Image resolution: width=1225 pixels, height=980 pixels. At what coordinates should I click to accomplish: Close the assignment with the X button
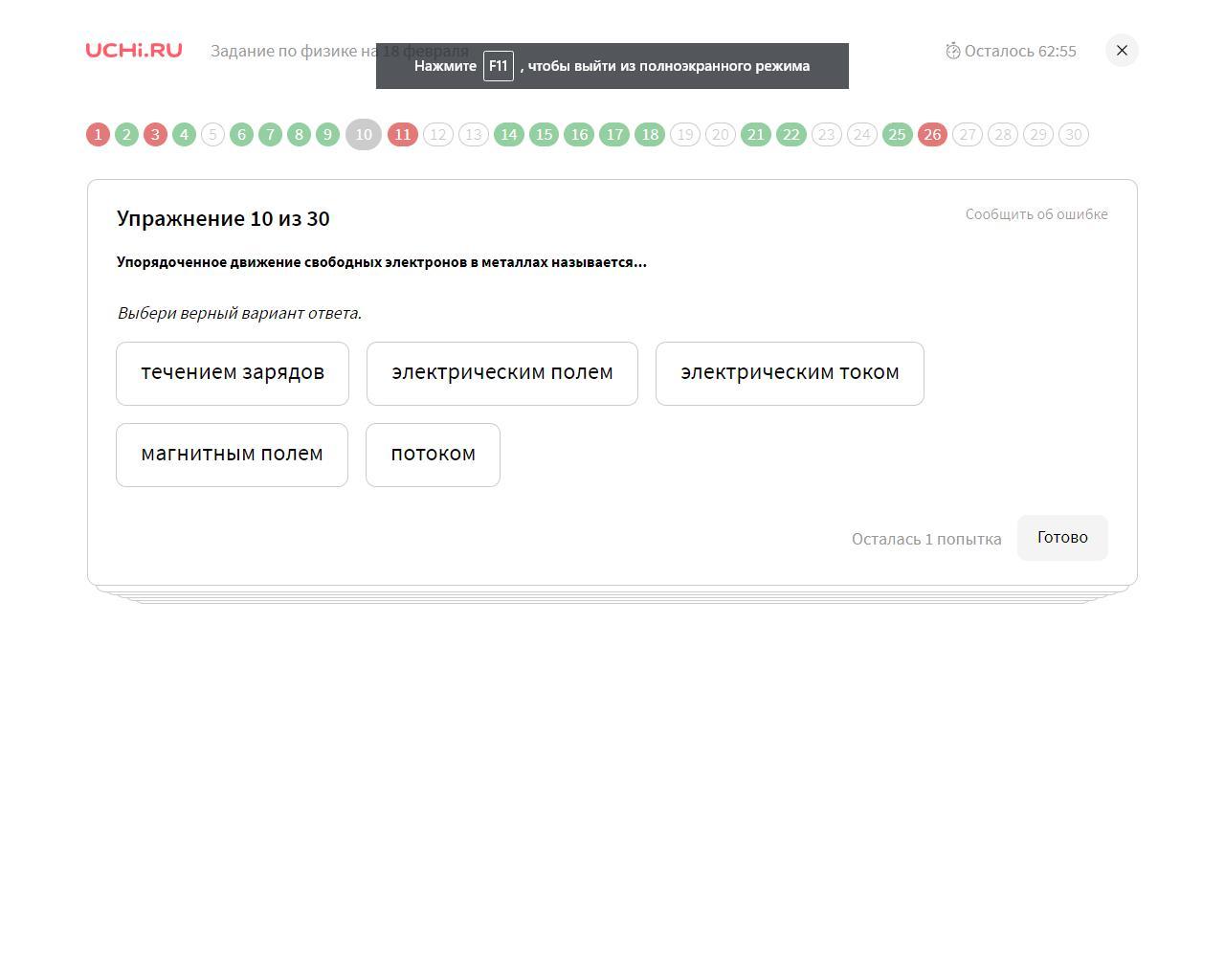pyautogui.click(x=1122, y=51)
